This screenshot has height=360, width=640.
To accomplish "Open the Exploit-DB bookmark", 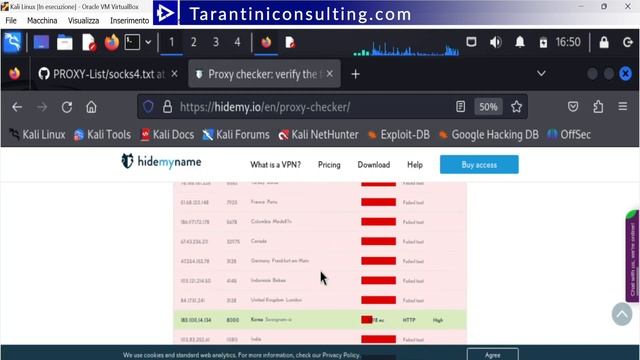I will pyautogui.click(x=399, y=135).
